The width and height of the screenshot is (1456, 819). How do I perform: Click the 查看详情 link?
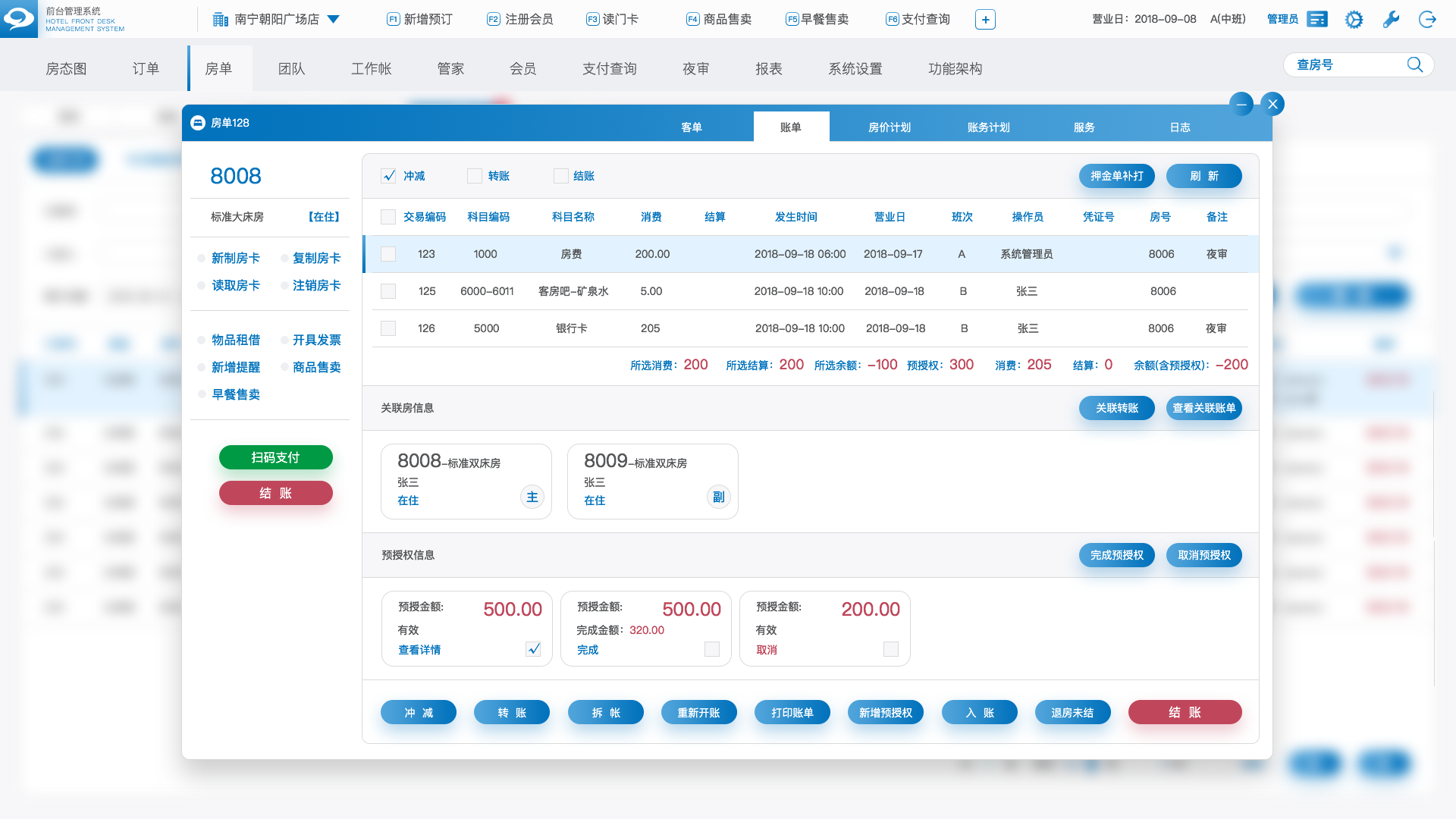[x=419, y=650]
